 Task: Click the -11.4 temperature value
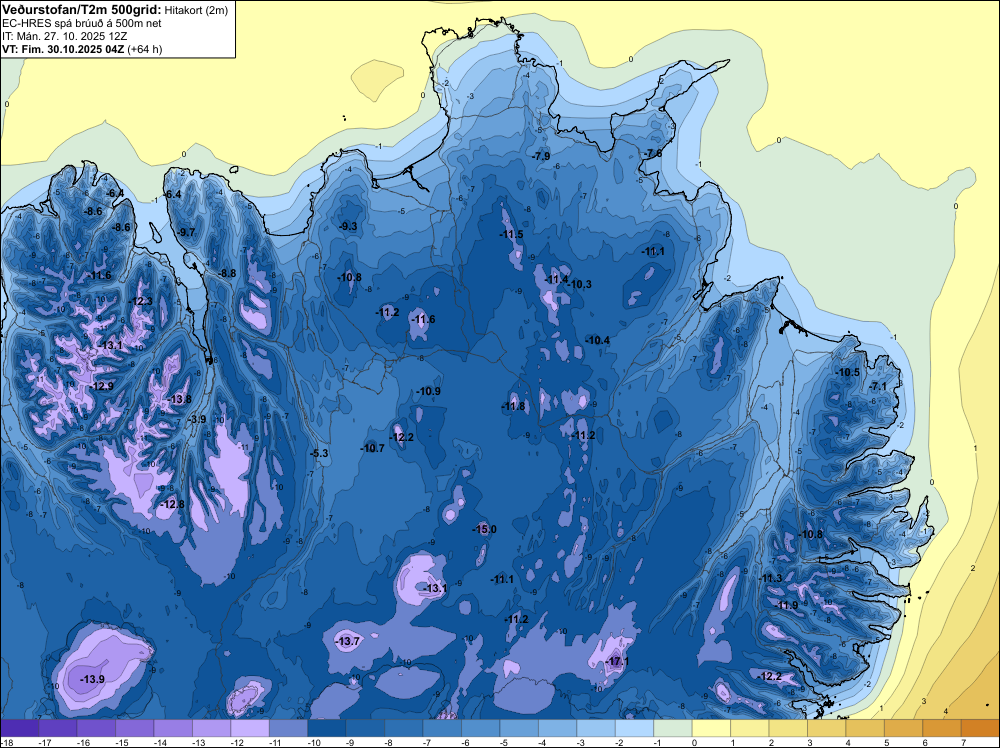point(556,279)
